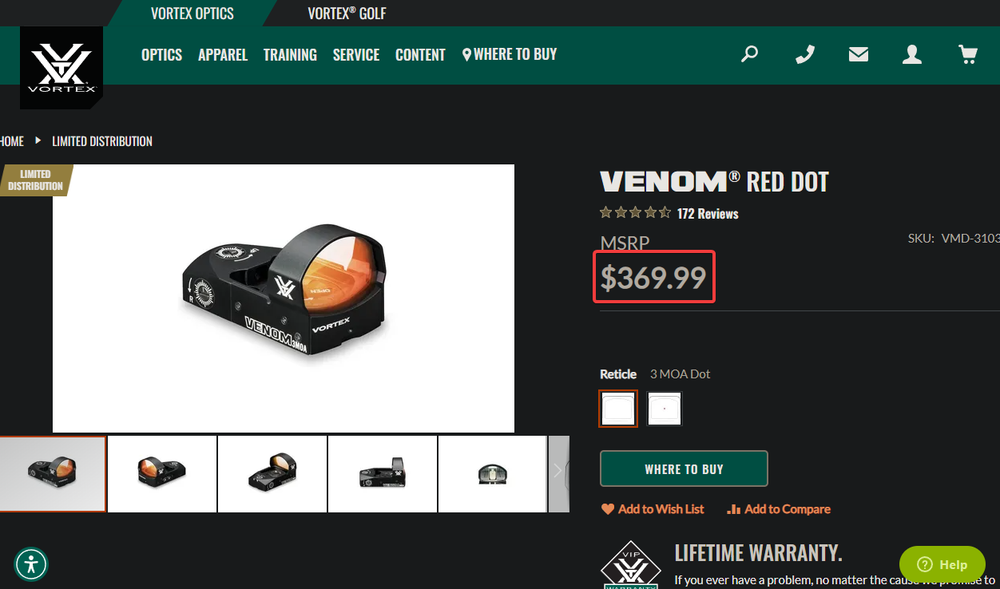Image resolution: width=1000 pixels, height=589 pixels.
Task: Advance thumbnail carousel with next arrow
Action: pyautogui.click(x=559, y=474)
